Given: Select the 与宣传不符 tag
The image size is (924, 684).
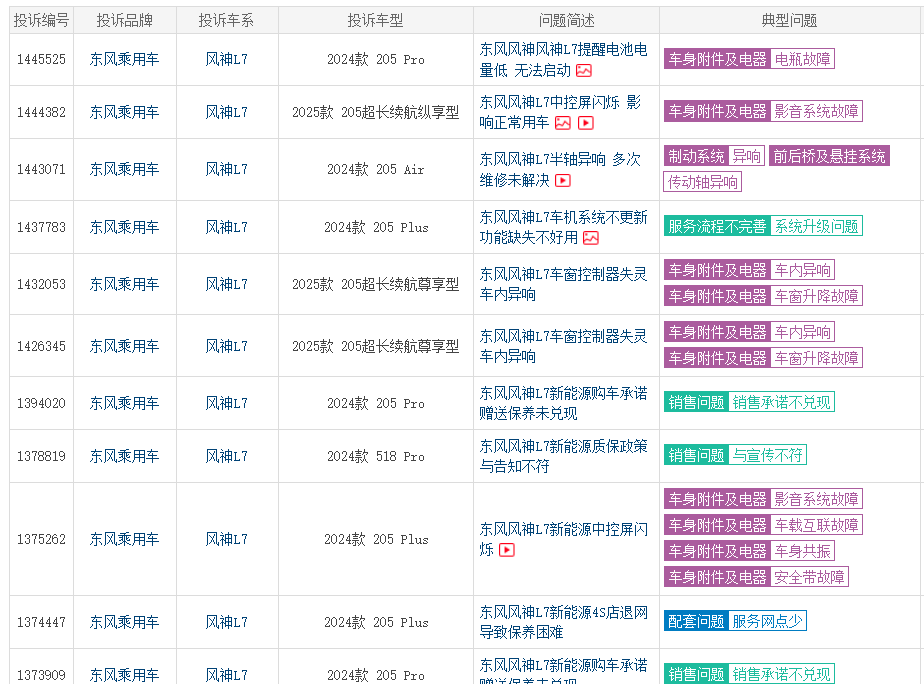Looking at the screenshot, I should [x=767, y=455].
